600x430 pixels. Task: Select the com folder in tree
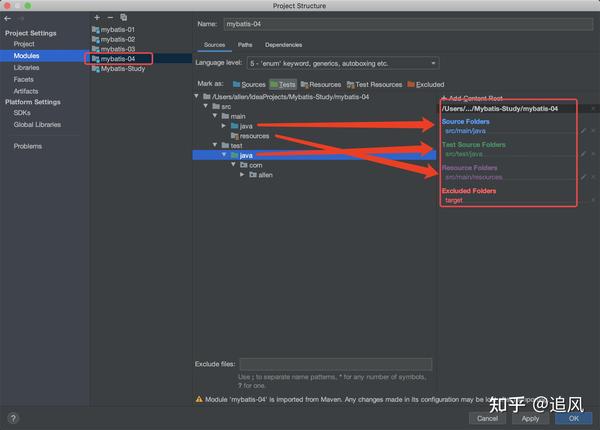coord(251,165)
